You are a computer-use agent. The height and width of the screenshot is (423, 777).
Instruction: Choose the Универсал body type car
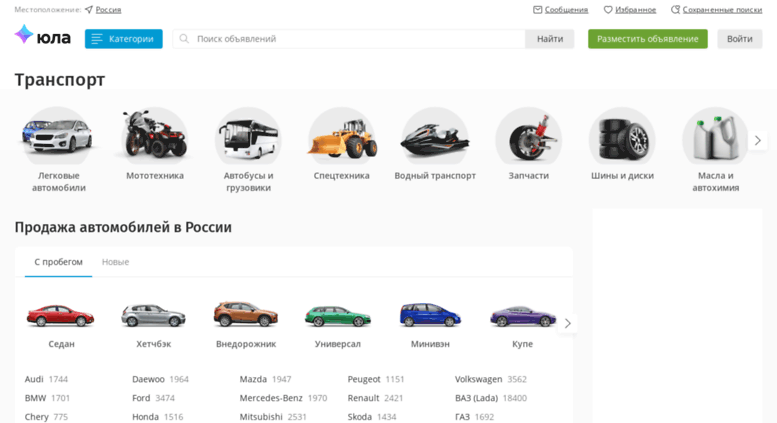[x=338, y=316]
